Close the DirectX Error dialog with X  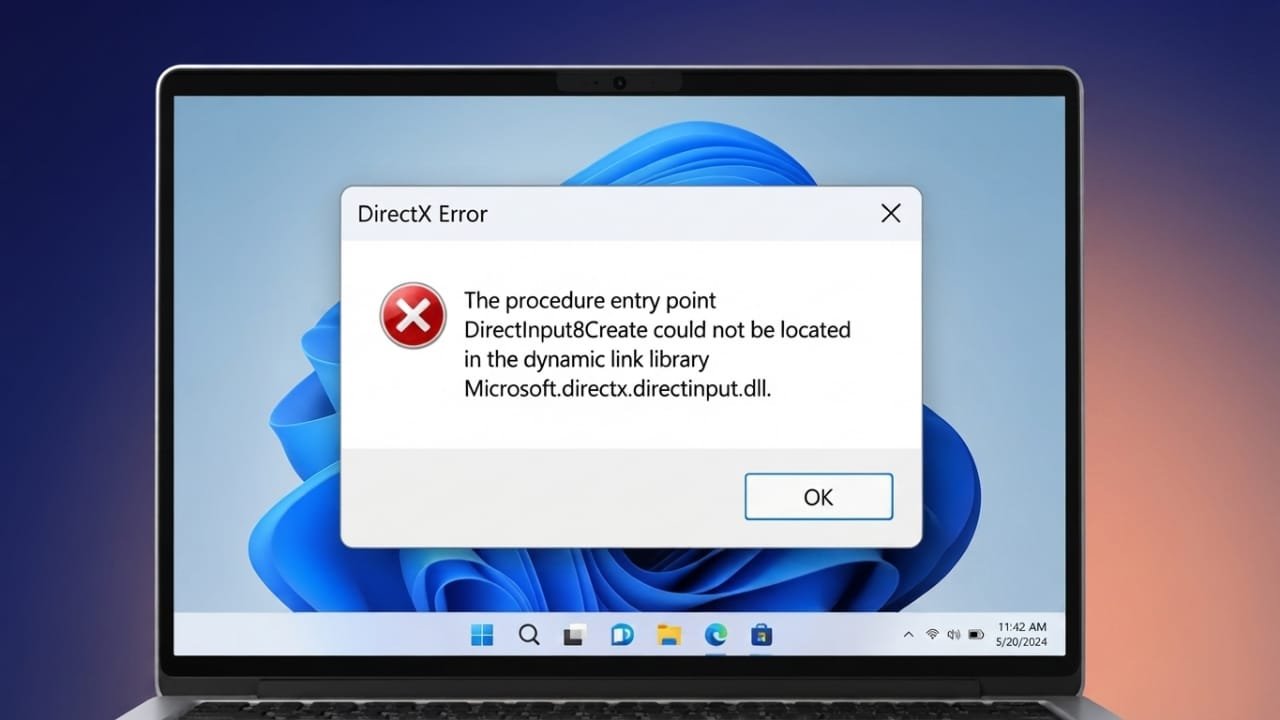[x=890, y=213]
